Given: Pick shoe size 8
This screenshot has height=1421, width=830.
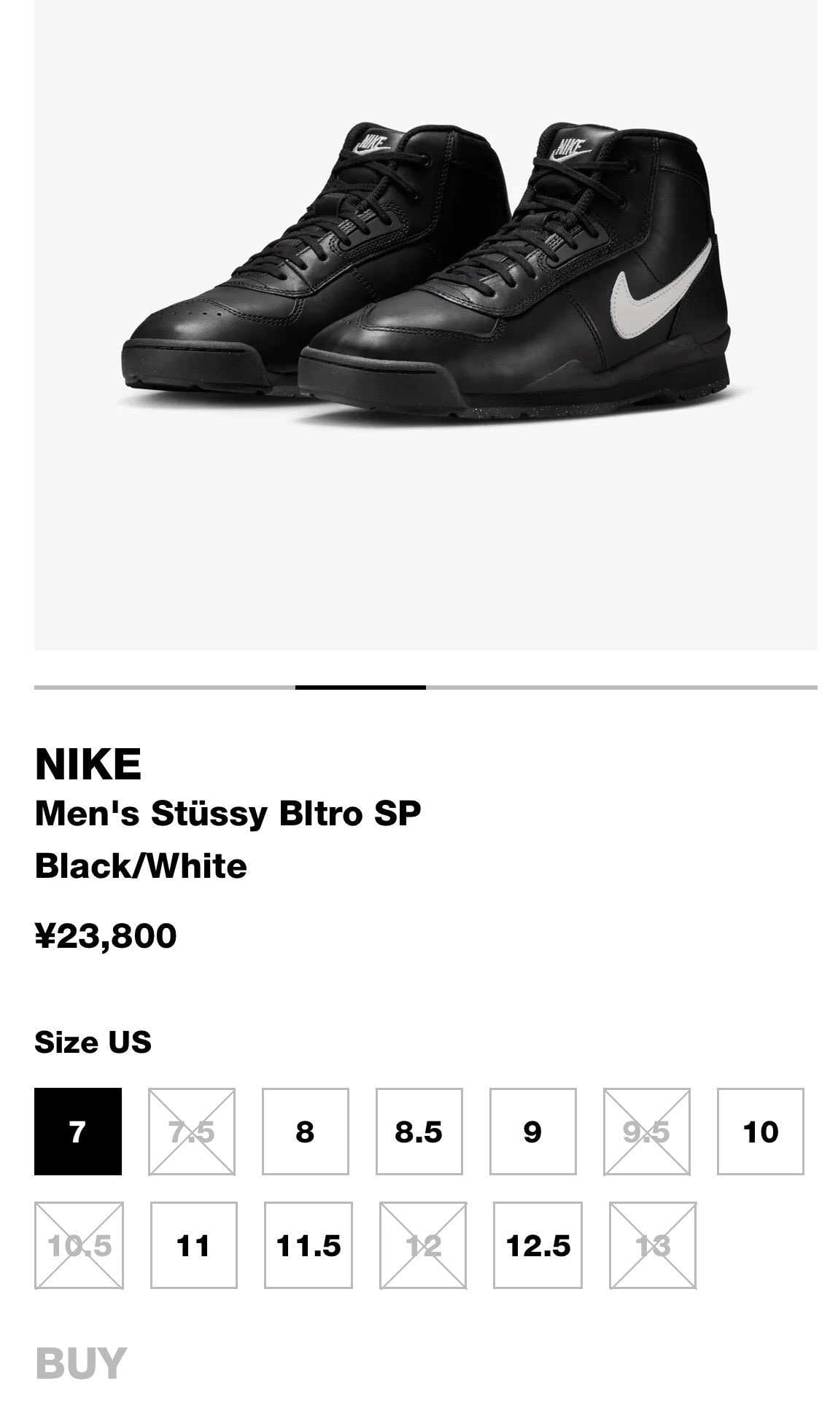Looking at the screenshot, I should pos(305,1131).
